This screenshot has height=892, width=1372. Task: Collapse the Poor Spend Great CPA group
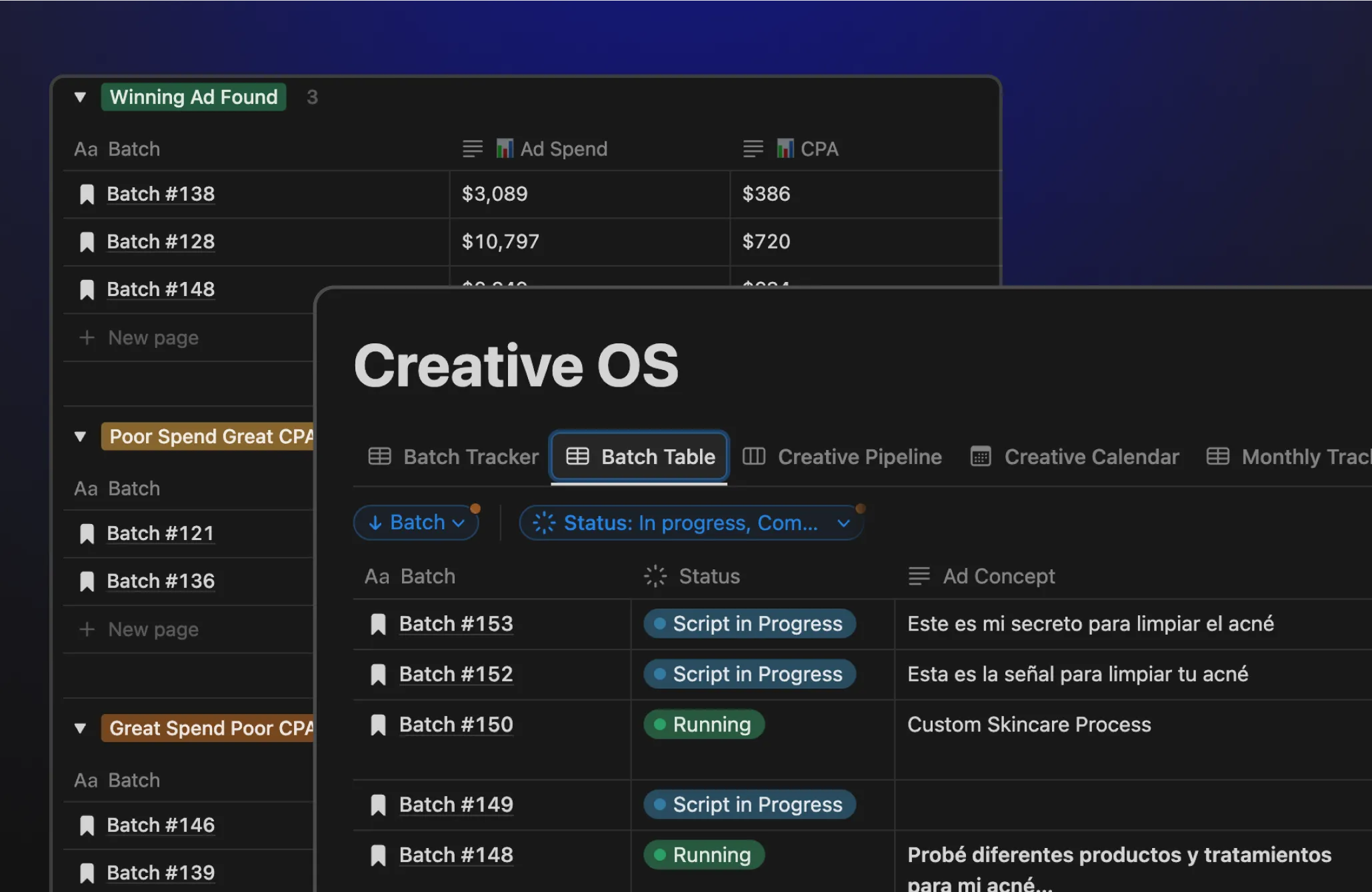pyautogui.click(x=80, y=437)
